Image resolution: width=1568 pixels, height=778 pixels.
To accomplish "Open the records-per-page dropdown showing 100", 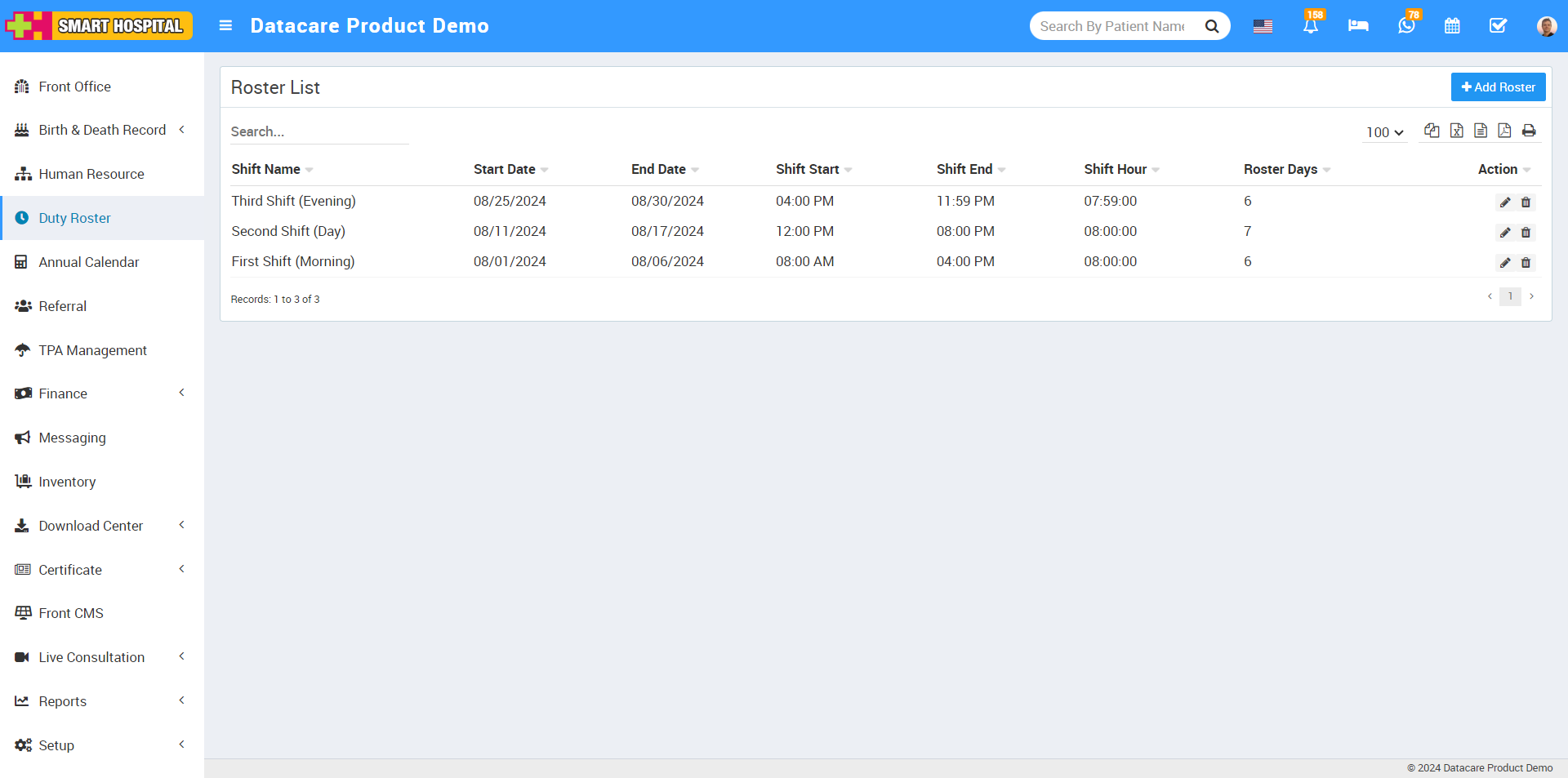I will 1383,131.
